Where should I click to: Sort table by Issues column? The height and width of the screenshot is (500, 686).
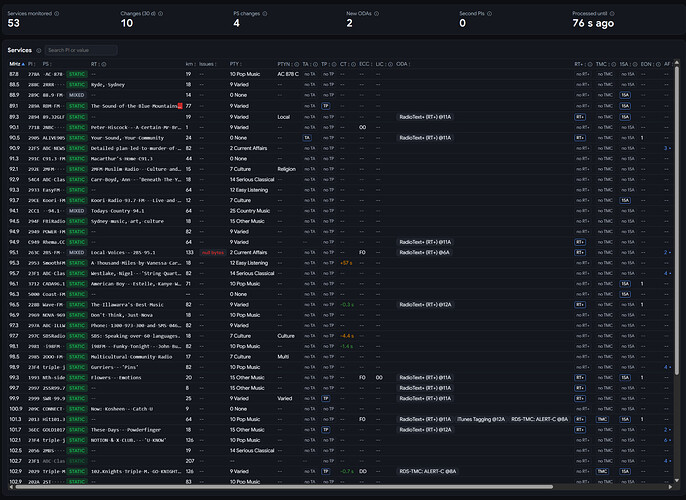(x=208, y=64)
